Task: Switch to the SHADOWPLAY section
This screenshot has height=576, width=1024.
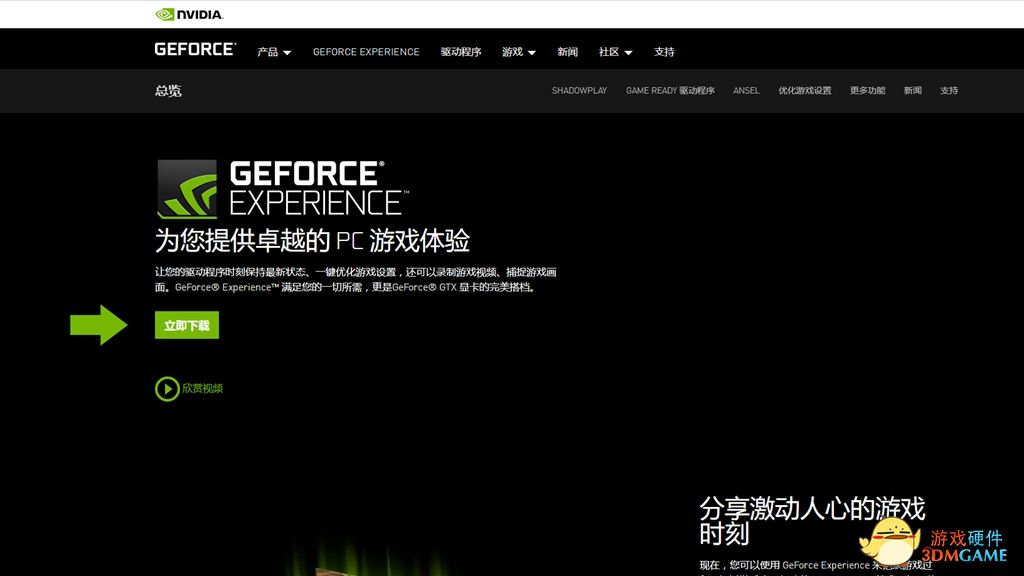Action: (x=579, y=91)
